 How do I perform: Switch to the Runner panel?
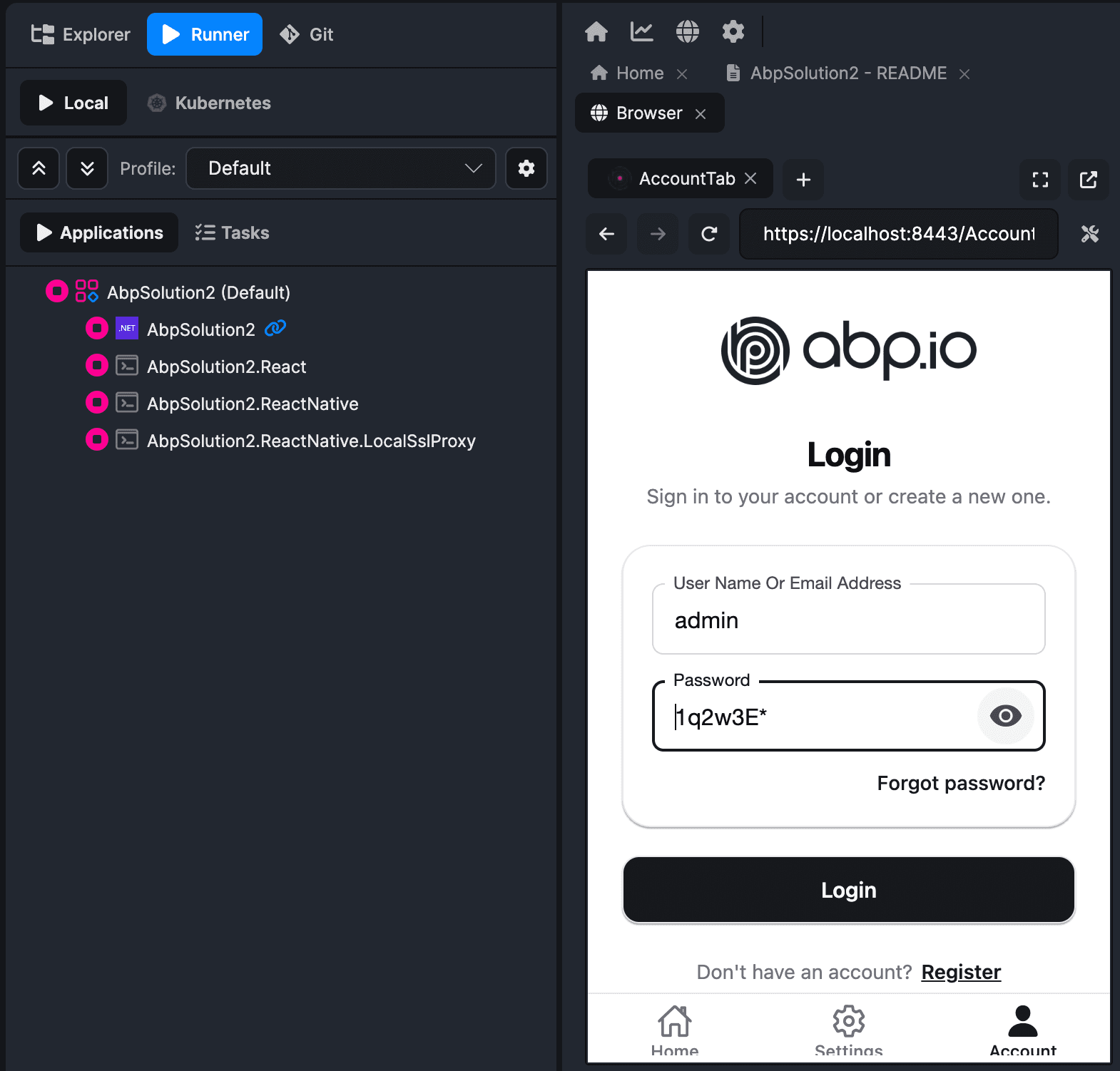click(205, 34)
